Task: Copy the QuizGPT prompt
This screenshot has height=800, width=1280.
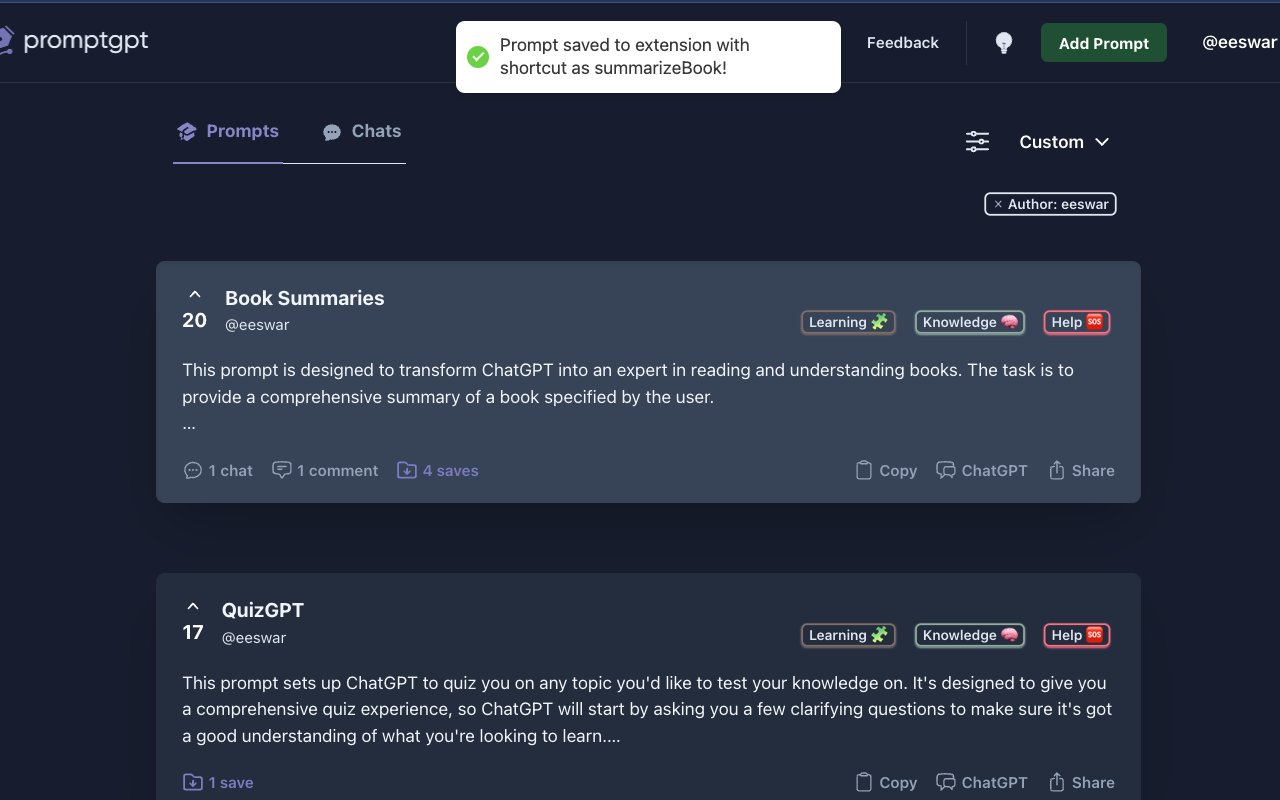Action: pyautogui.click(x=886, y=782)
